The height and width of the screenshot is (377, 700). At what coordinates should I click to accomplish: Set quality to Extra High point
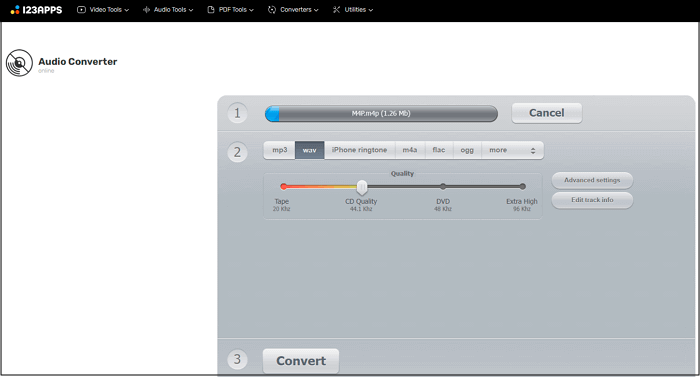(x=522, y=186)
